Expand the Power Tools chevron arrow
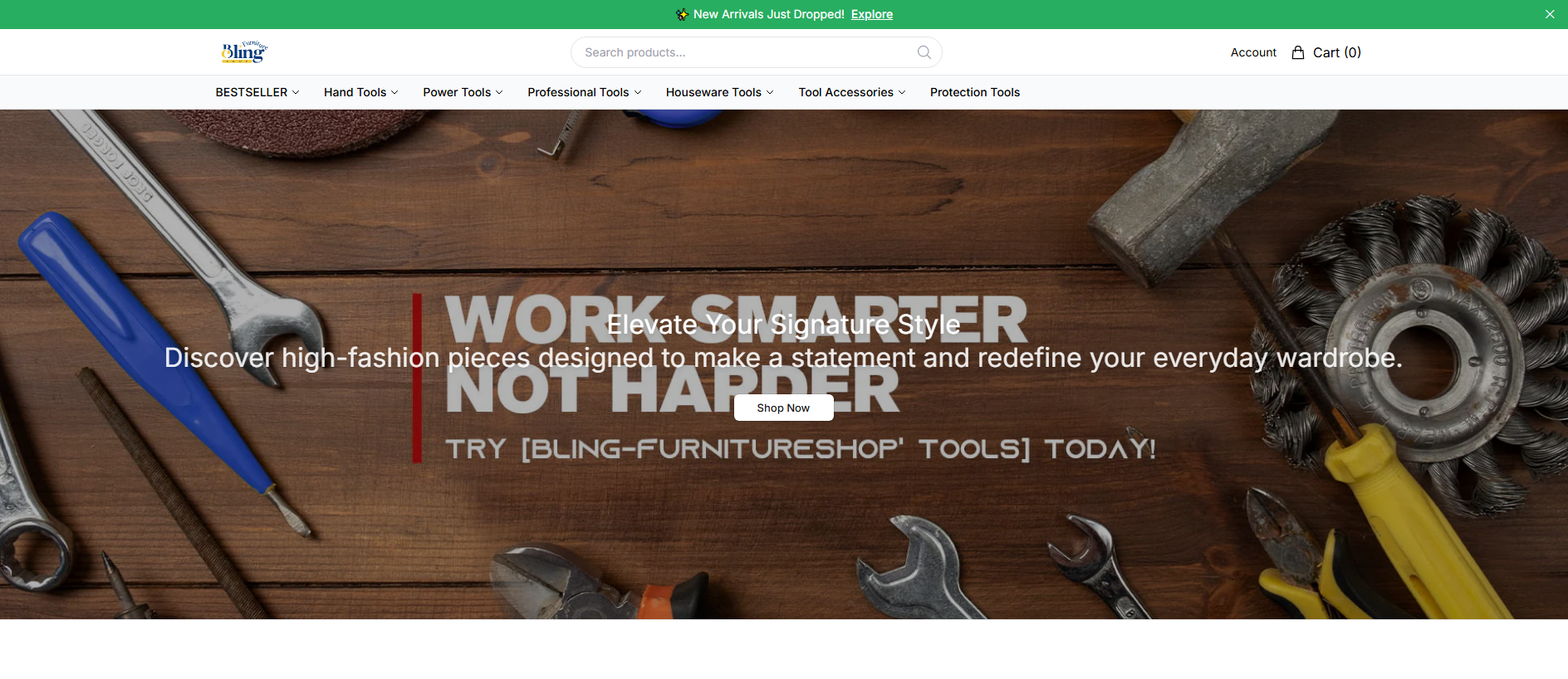This screenshot has width=1568, height=679. 499,92
